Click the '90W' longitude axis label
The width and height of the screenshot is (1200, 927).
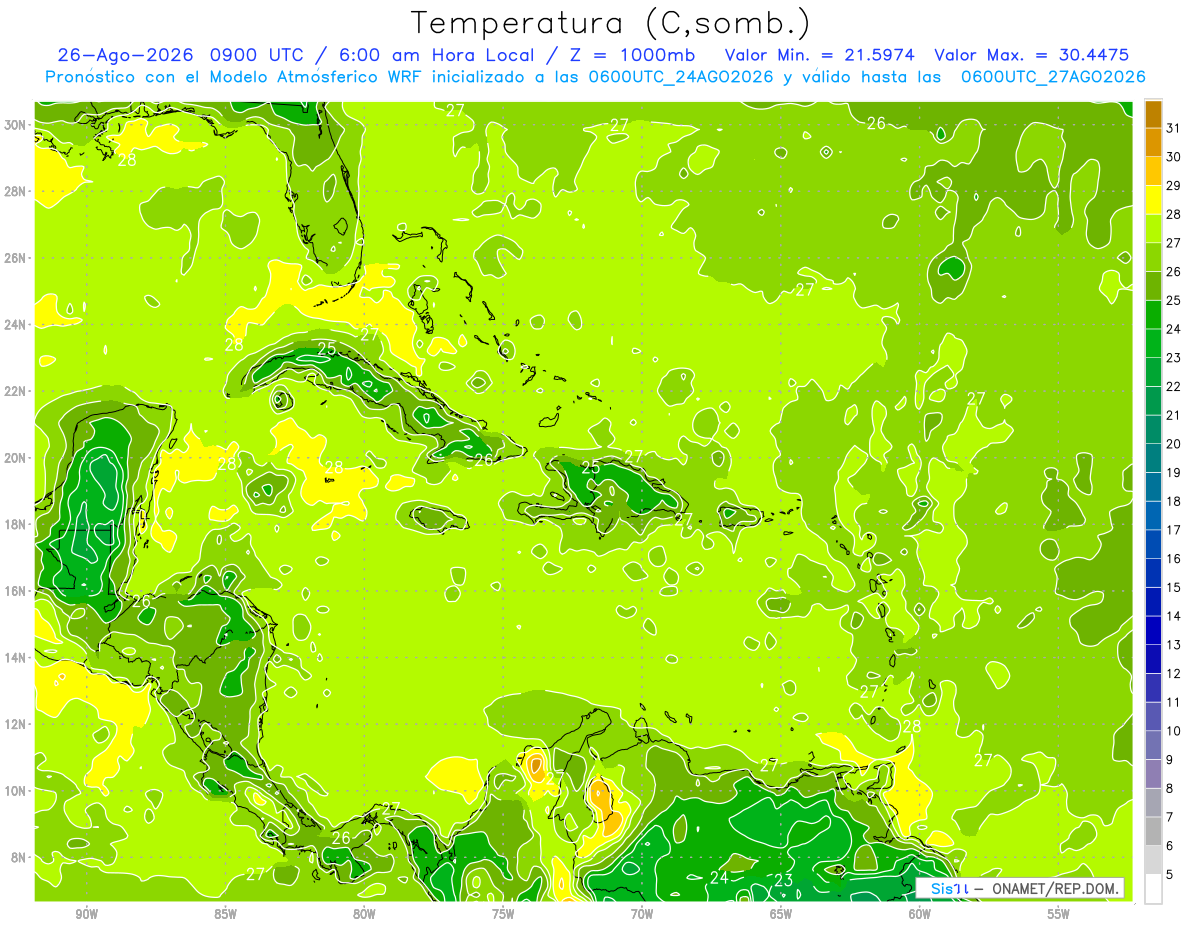[x=86, y=914]
